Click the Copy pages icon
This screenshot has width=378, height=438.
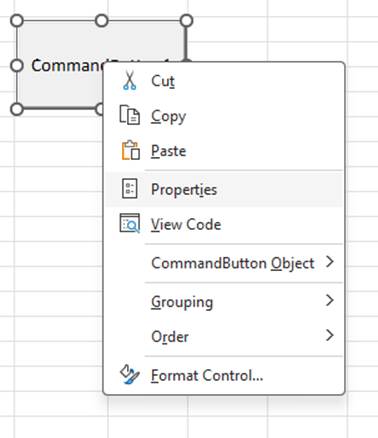pyautogui.click(x=129, y=115)
